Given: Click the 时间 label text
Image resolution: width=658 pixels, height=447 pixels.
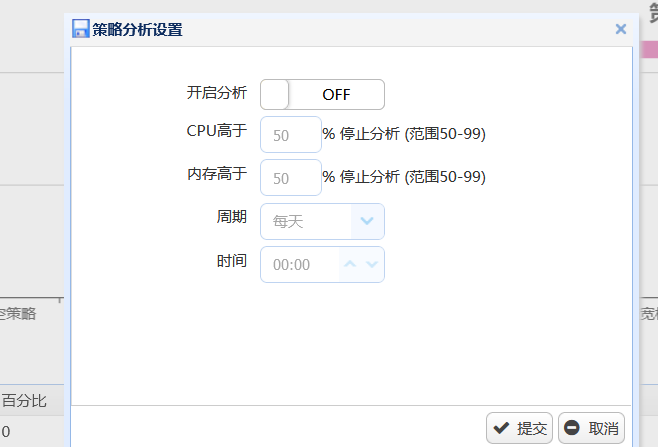Looking at the screenshot, I should pos(231,261).
